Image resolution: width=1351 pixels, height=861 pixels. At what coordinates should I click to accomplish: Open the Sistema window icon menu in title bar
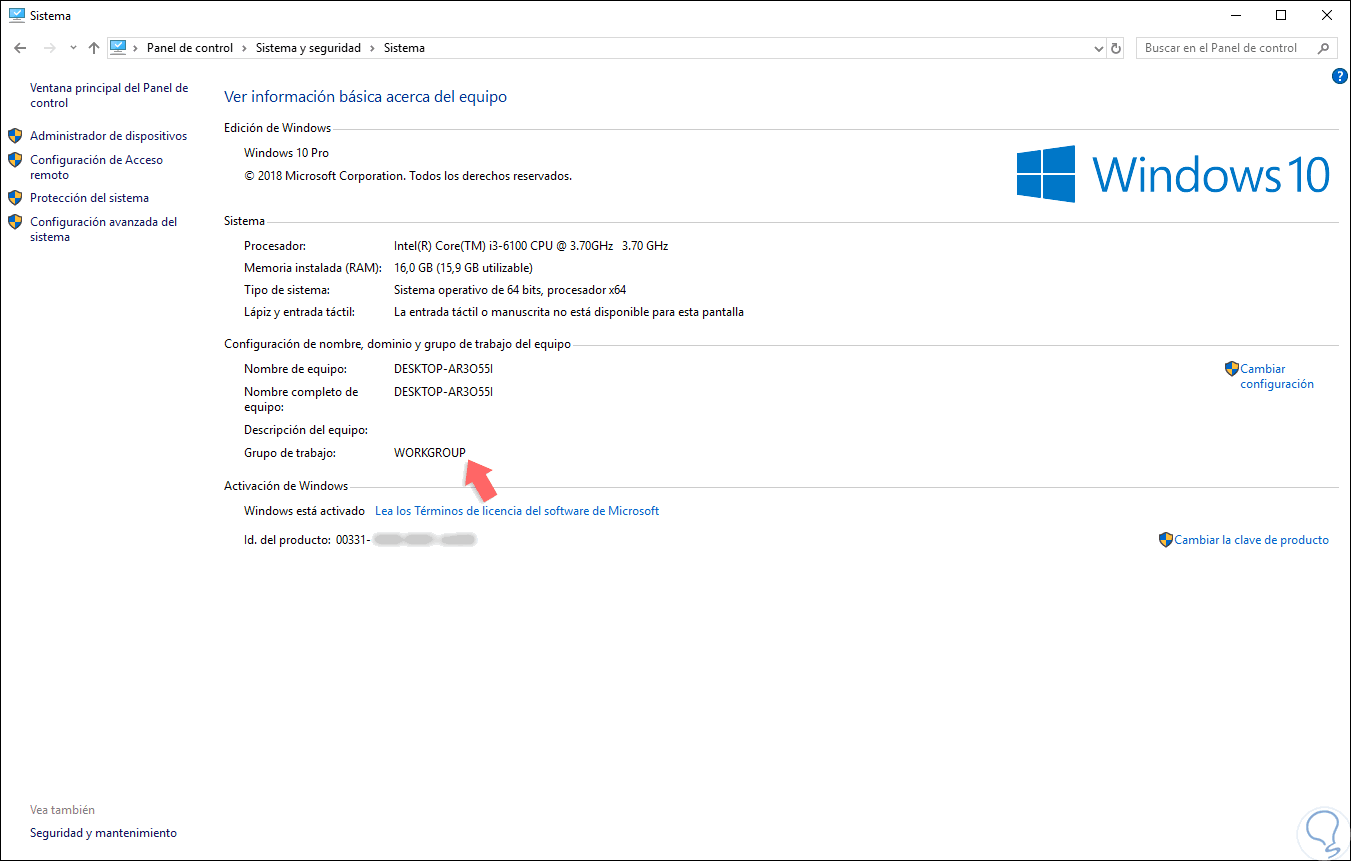[x=15, y=15]
